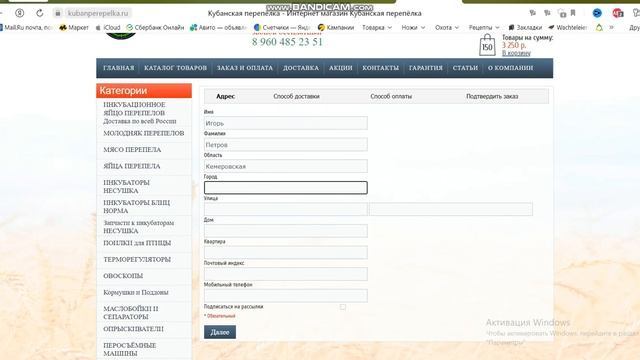Open the Кампании bookmark

click(336, 27)
